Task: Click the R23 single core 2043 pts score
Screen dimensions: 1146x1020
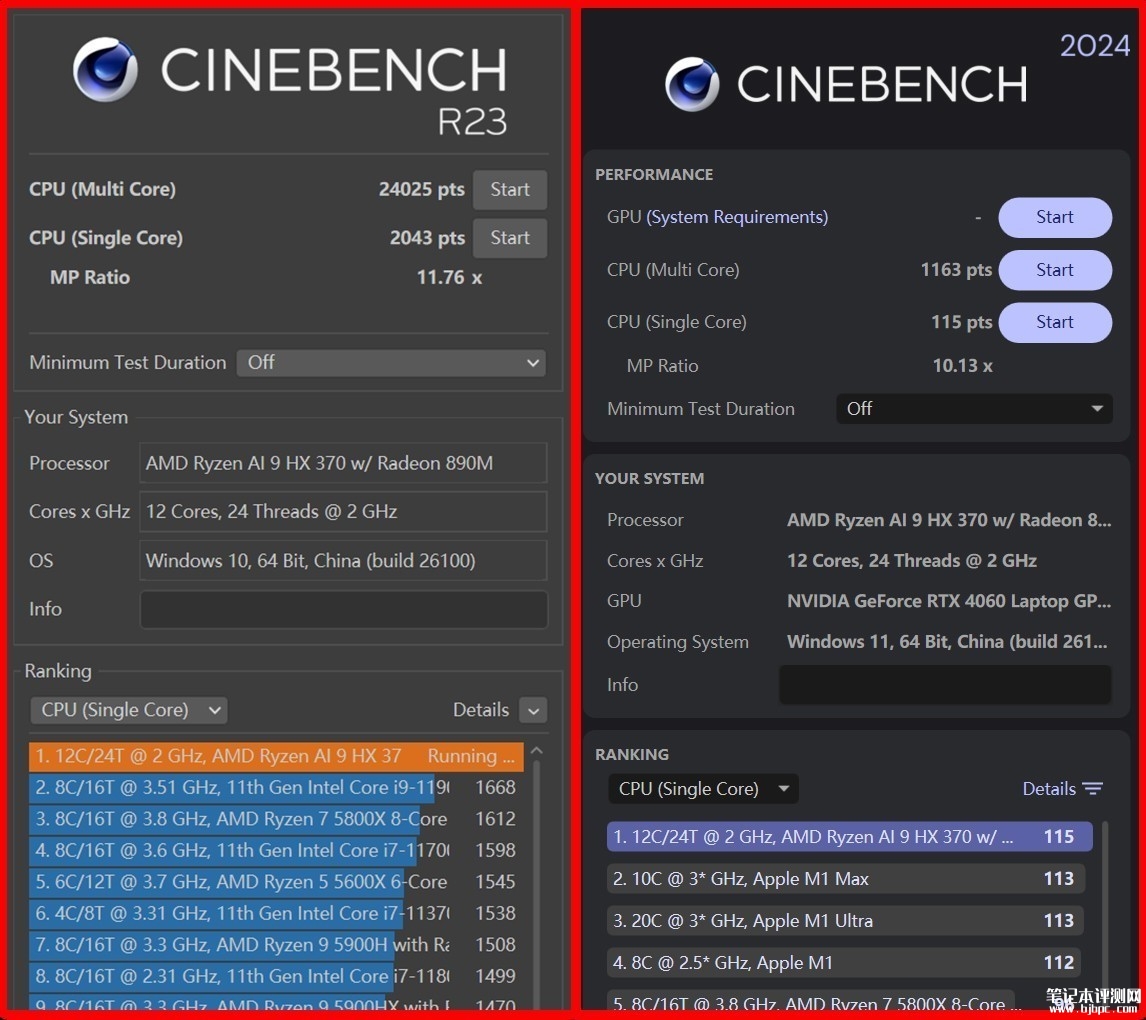Action: (427, 237)
